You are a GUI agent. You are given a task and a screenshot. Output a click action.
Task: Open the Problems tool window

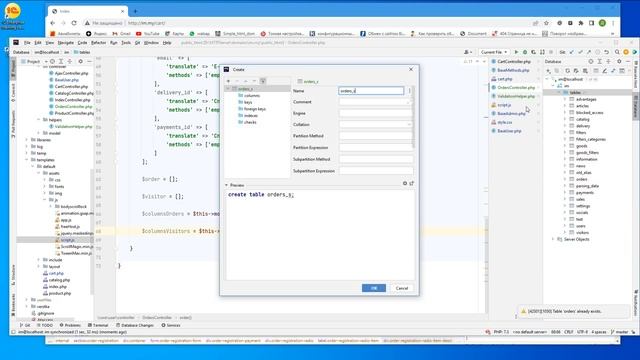point(70,325)
